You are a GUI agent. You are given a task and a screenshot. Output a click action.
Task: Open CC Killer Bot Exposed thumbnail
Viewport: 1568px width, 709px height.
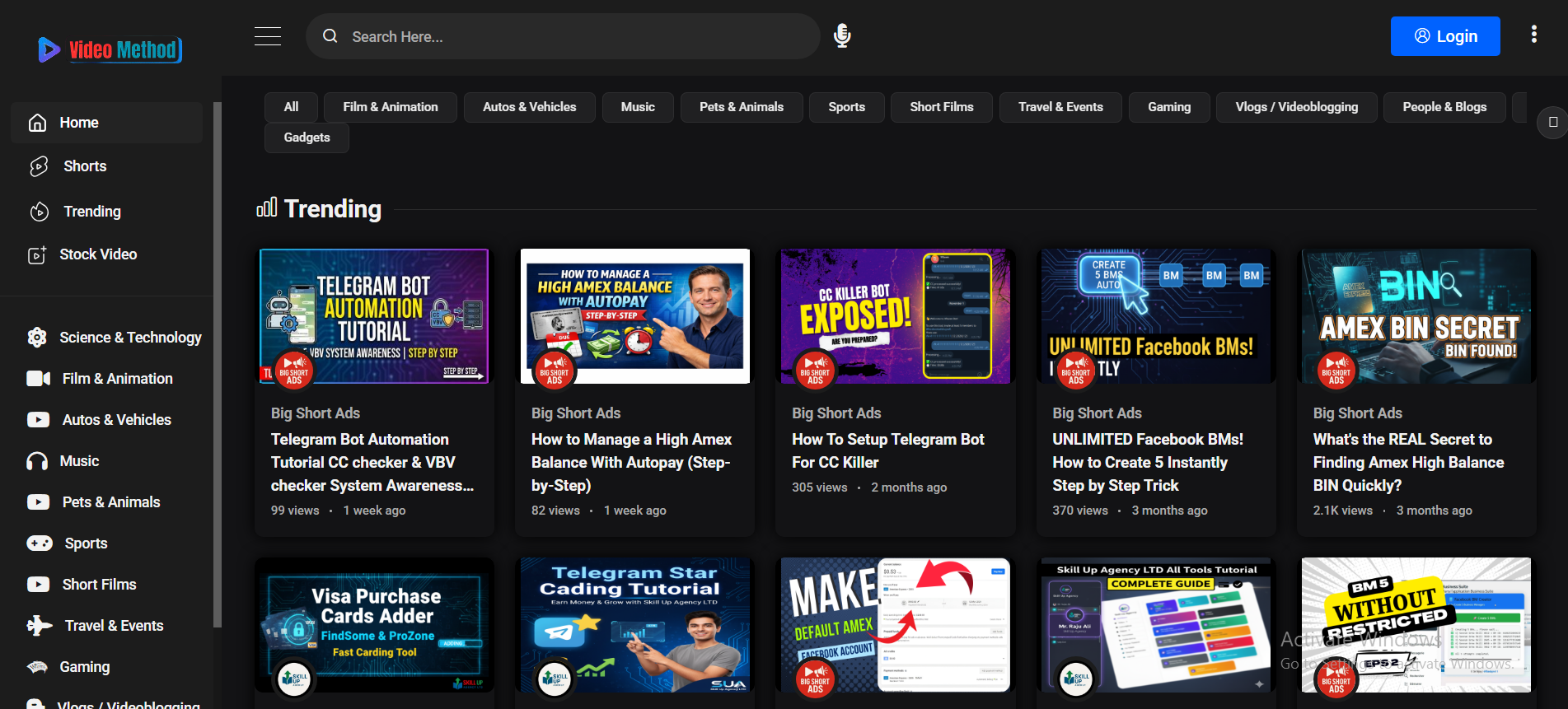click(896, 316)
